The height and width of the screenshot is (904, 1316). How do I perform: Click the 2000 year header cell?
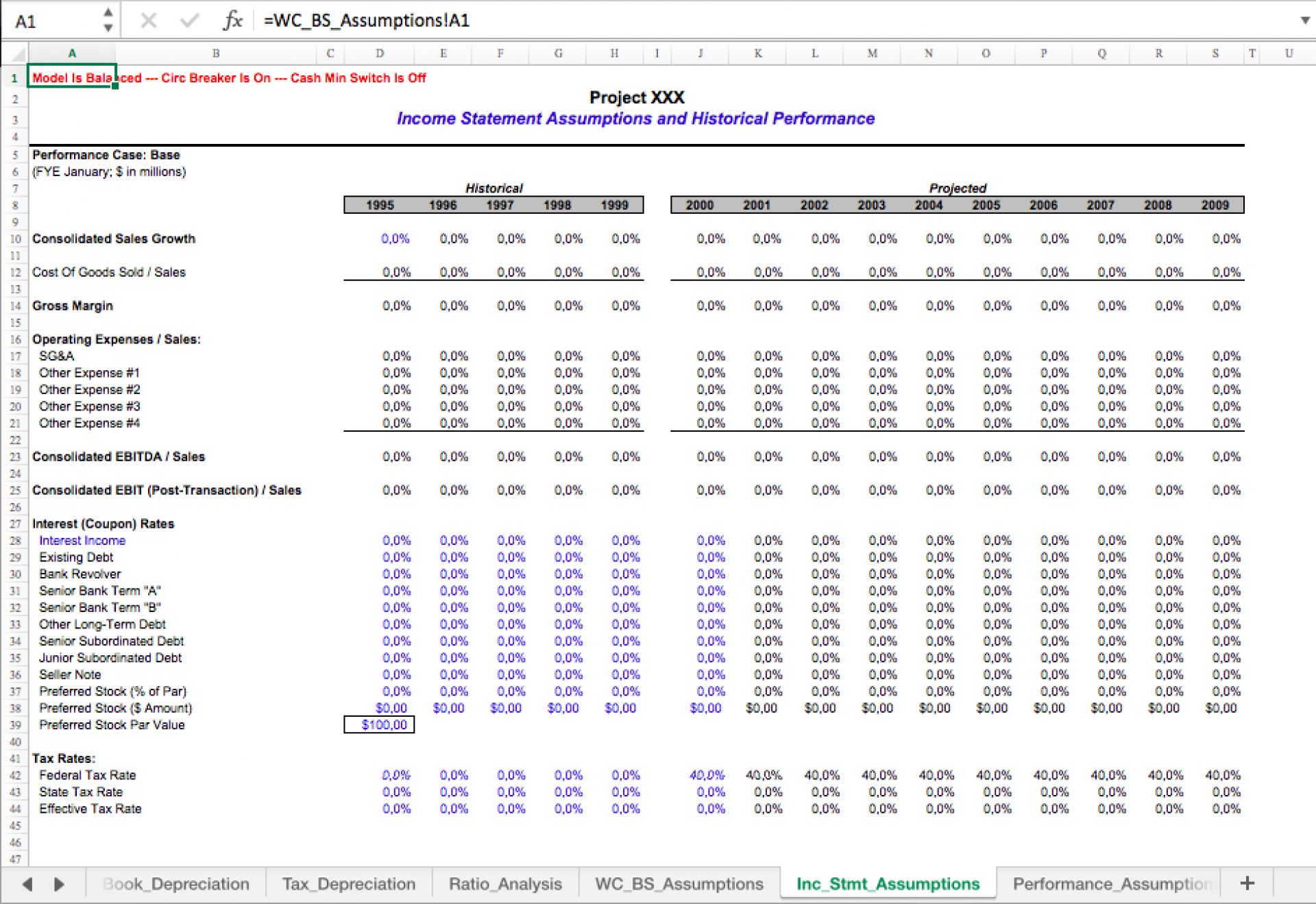coord(700,205)
